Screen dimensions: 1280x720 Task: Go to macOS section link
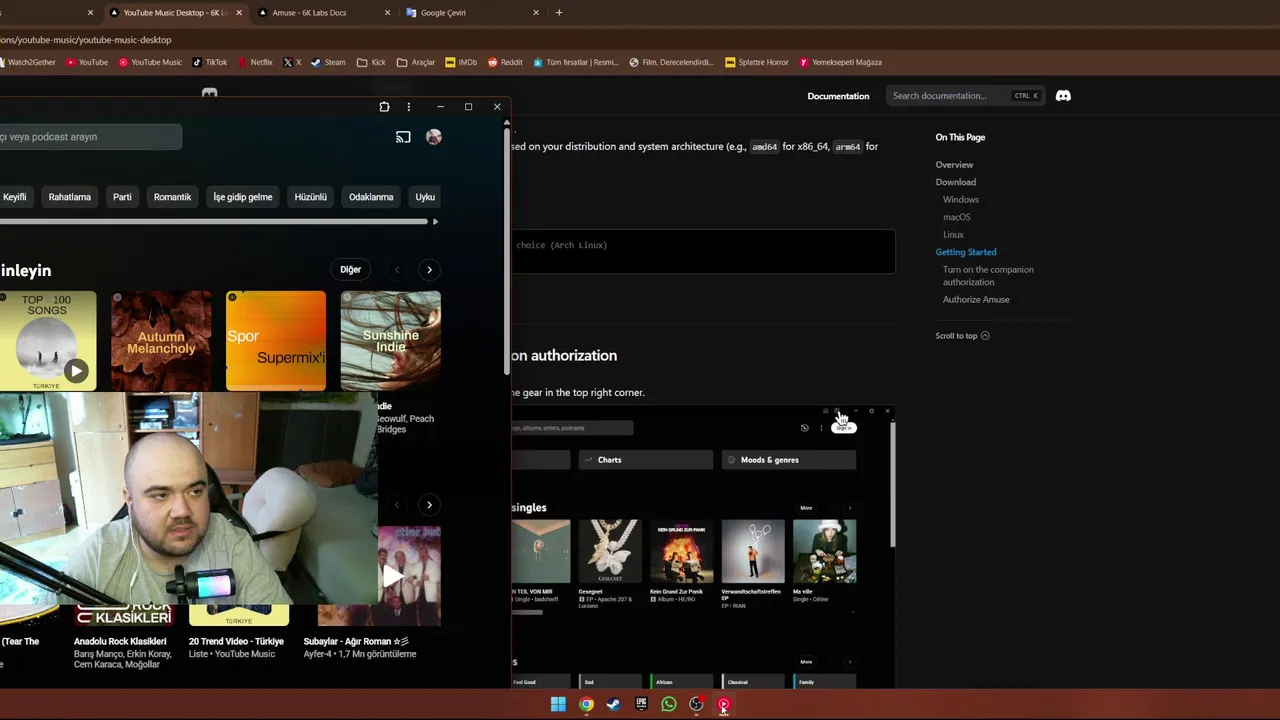pos(957,217)
